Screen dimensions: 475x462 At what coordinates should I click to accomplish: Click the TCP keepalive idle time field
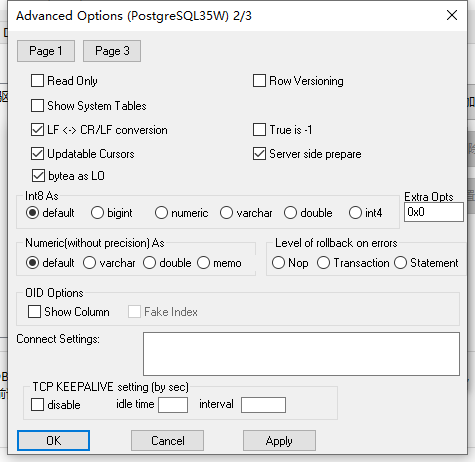[173, 405]
